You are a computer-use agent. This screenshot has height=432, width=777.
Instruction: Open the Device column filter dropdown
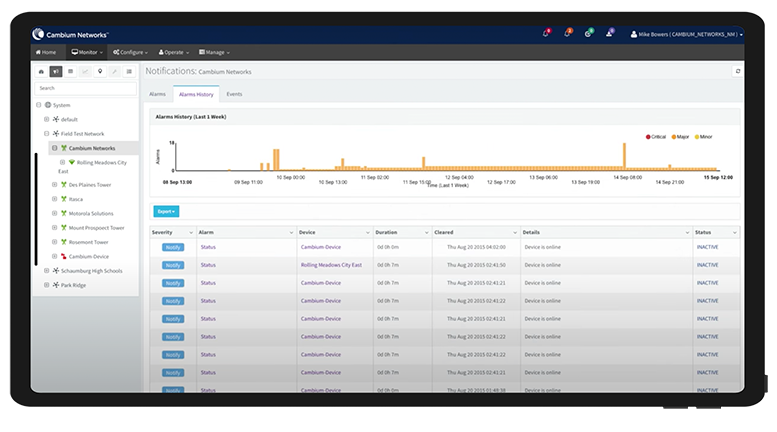368,232
